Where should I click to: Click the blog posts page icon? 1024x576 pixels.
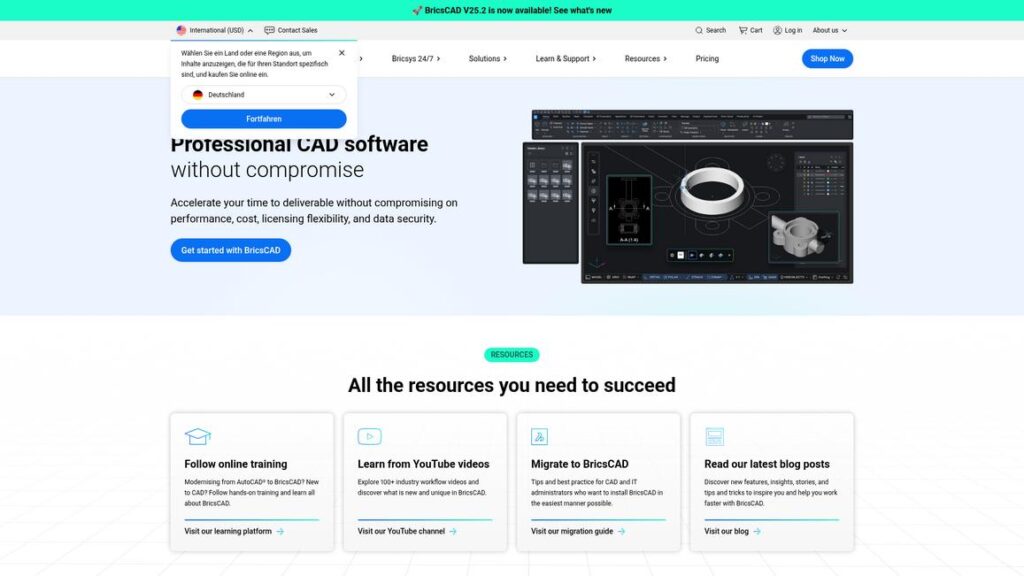click(714, 436)
